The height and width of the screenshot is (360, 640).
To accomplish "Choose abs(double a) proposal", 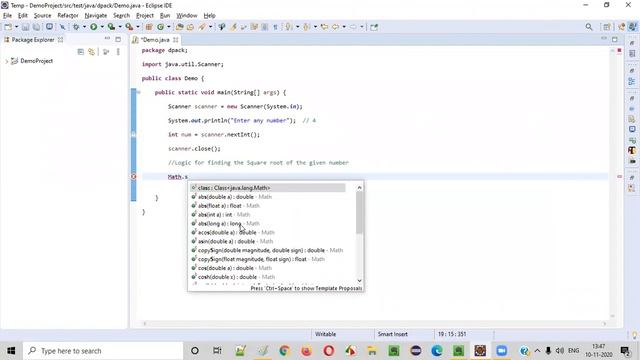I will (269, 197).
